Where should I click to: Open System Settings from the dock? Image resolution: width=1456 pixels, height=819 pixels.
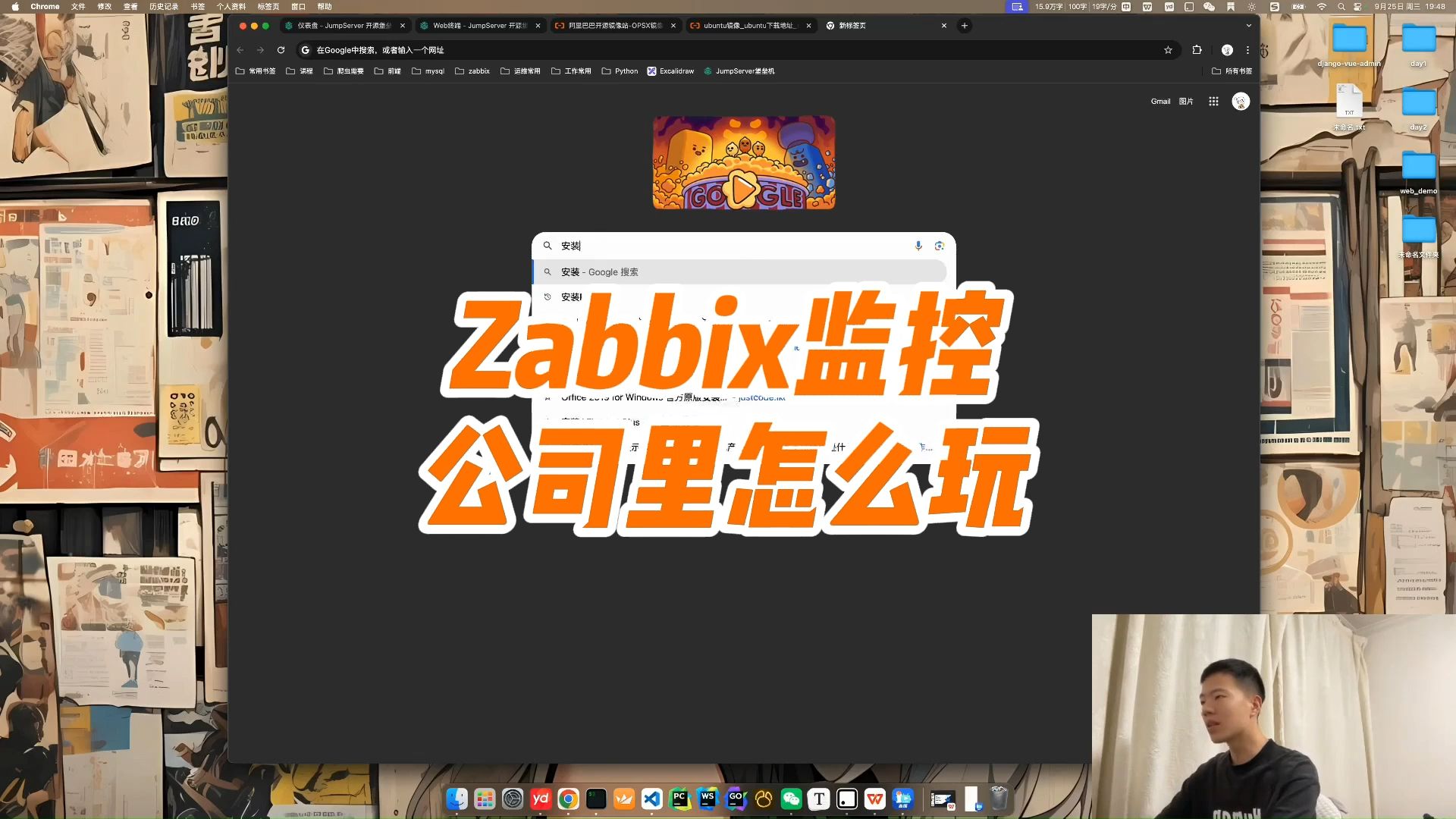coord(513,799)
